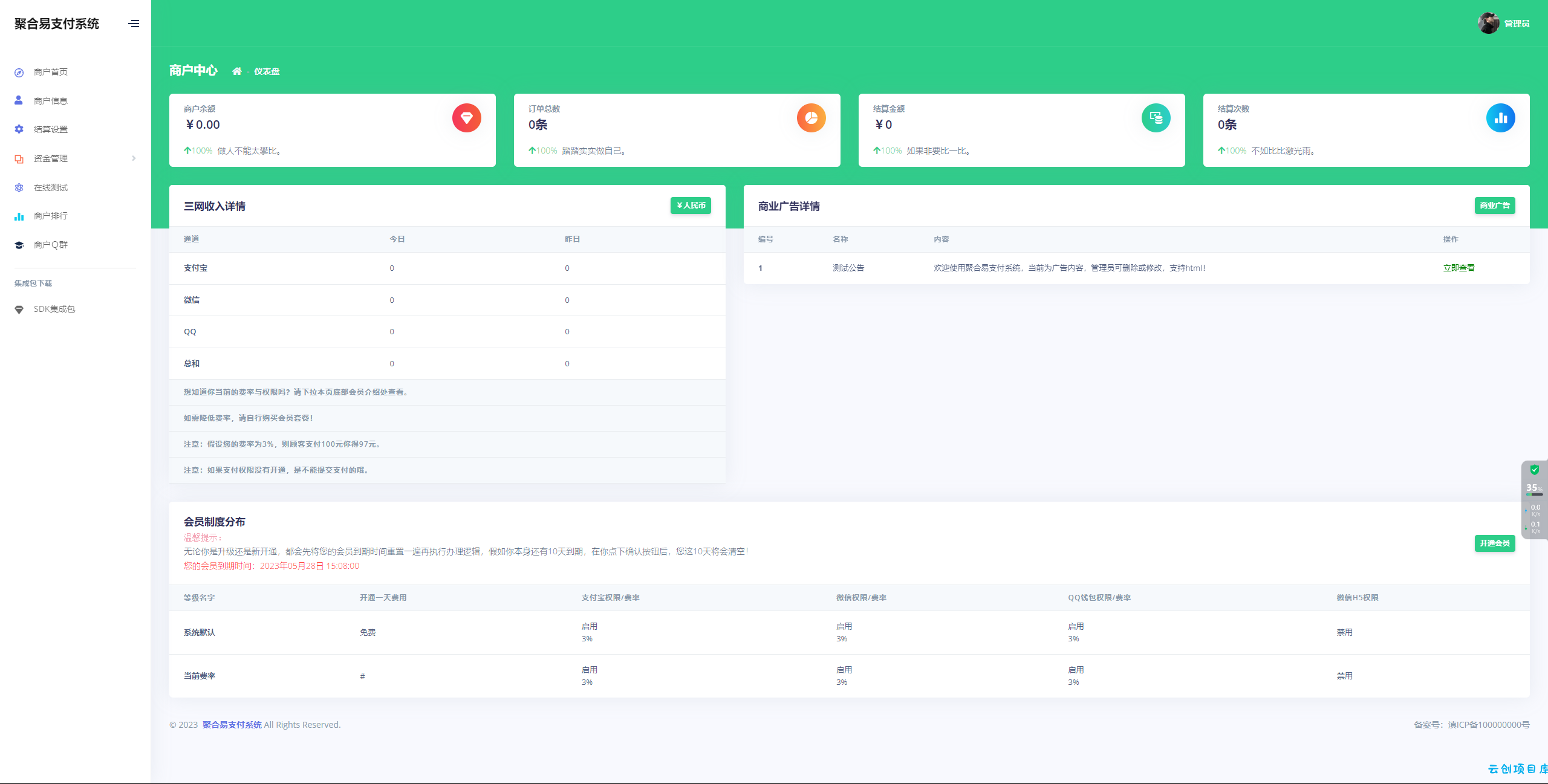This screenshot has width=1548, height=784.
Task: Click the orange pie chart 订单总数 icon
Action: 811,118
